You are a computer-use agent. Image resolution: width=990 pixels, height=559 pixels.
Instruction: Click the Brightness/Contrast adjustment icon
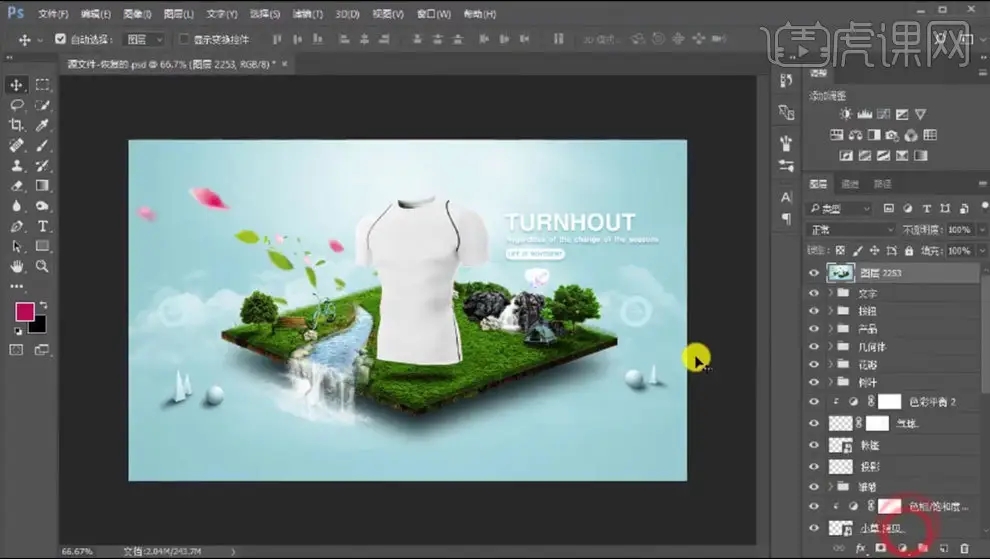point(845,114)
